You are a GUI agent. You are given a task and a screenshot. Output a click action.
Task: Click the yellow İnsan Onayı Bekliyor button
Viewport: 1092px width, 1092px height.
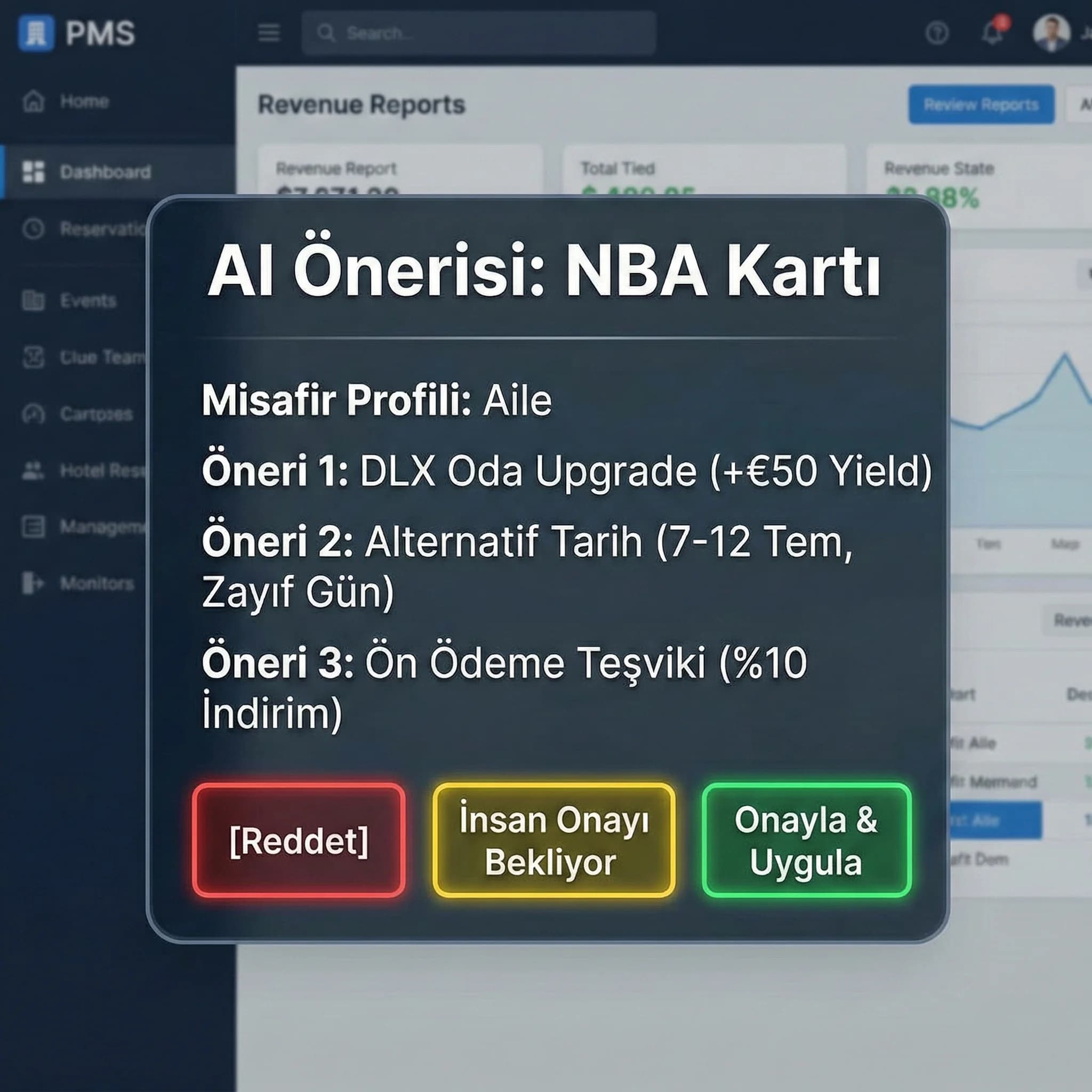pyautogui.click(x=554, y=840)
